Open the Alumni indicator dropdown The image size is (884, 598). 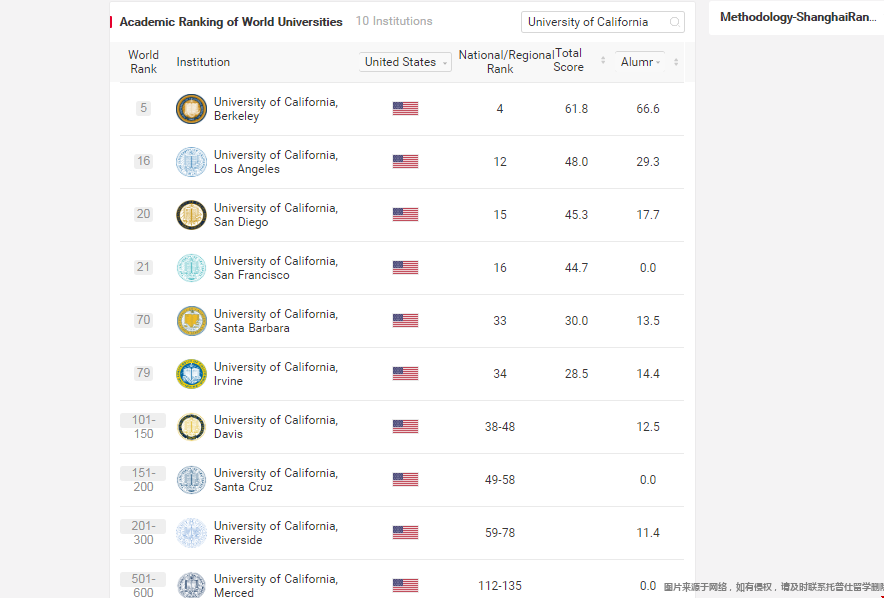640,62
